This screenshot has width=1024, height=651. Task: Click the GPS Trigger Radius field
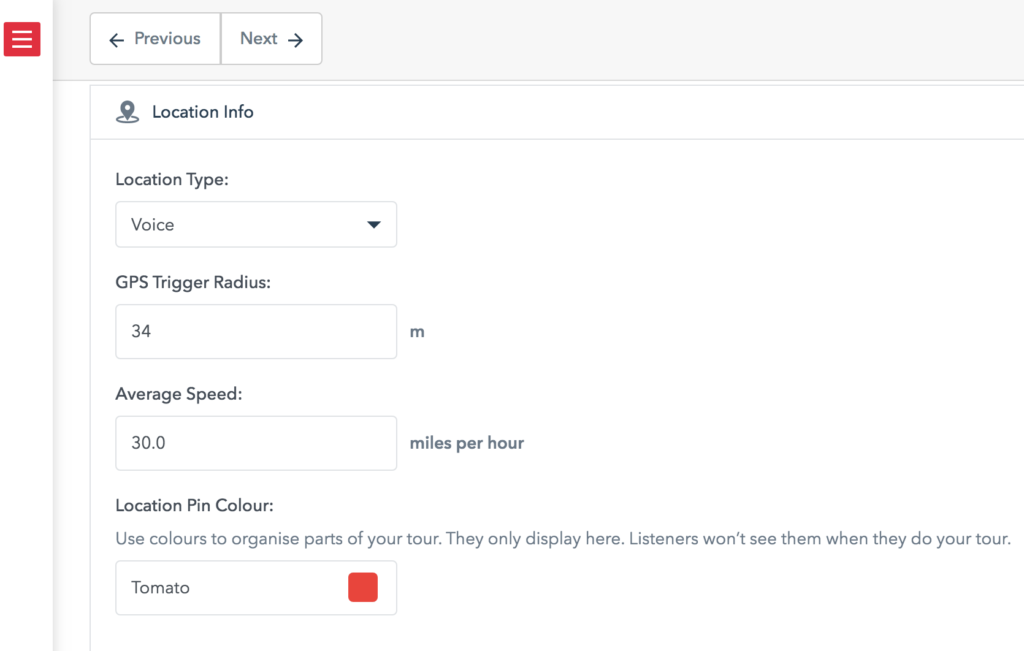[256, 332]
